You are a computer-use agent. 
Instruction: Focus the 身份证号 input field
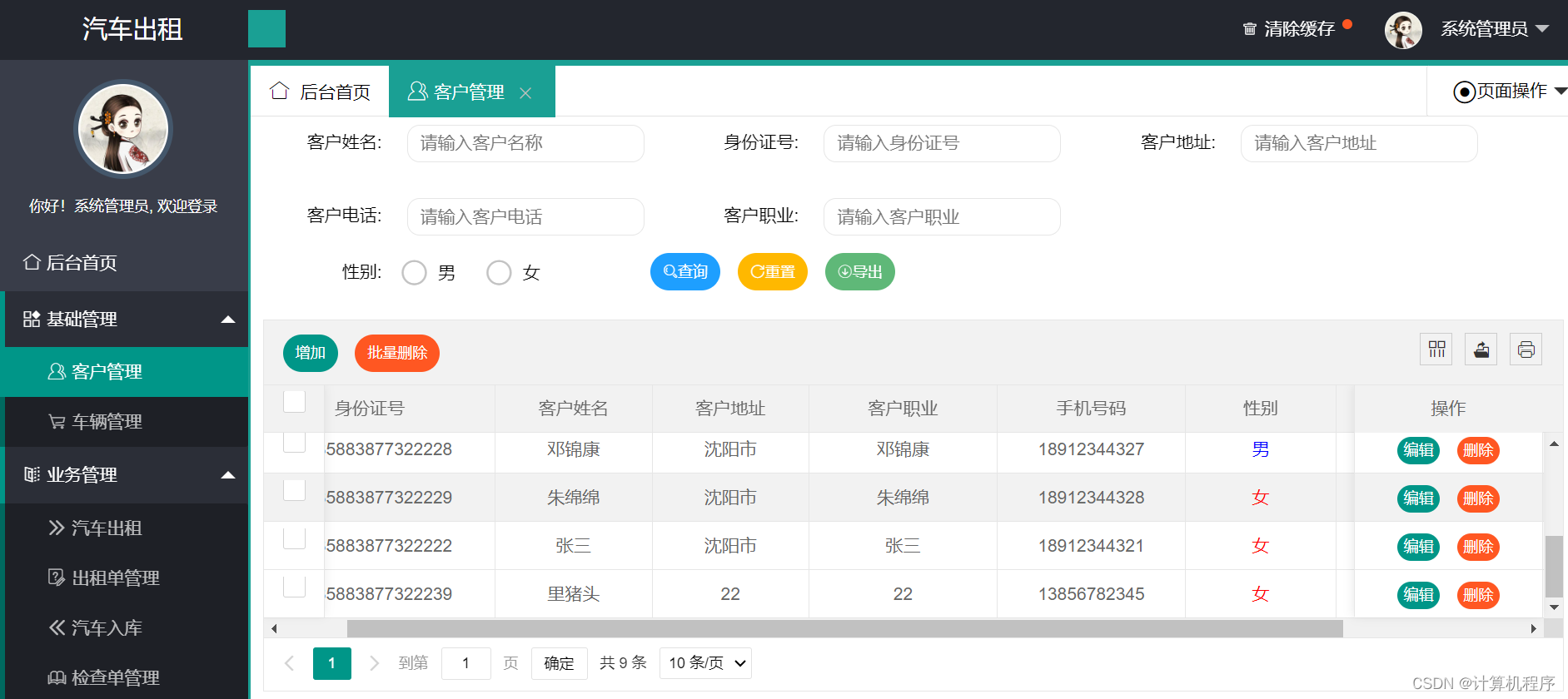tap(942, 143)
